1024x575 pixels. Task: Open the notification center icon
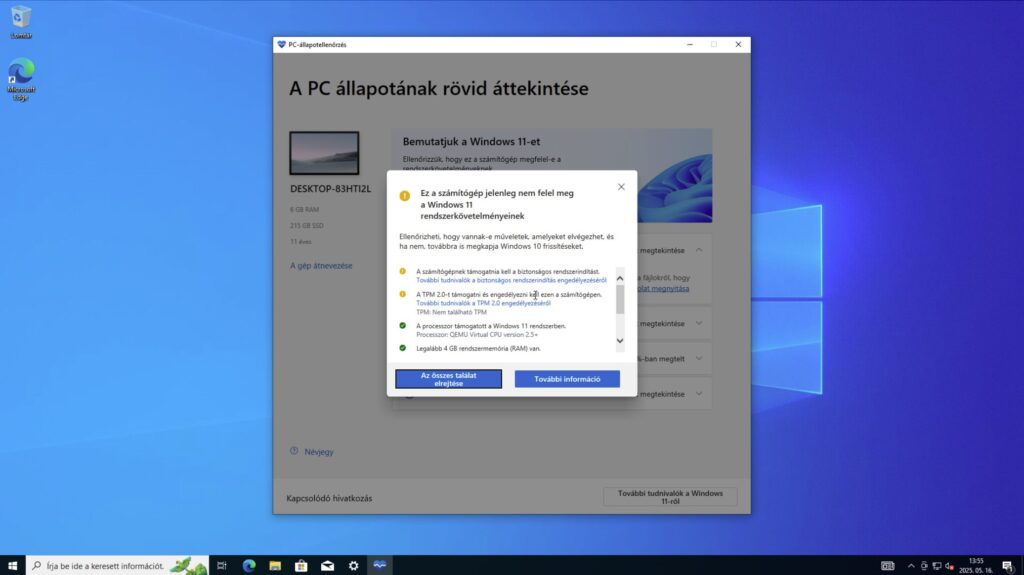[1008, 566]
